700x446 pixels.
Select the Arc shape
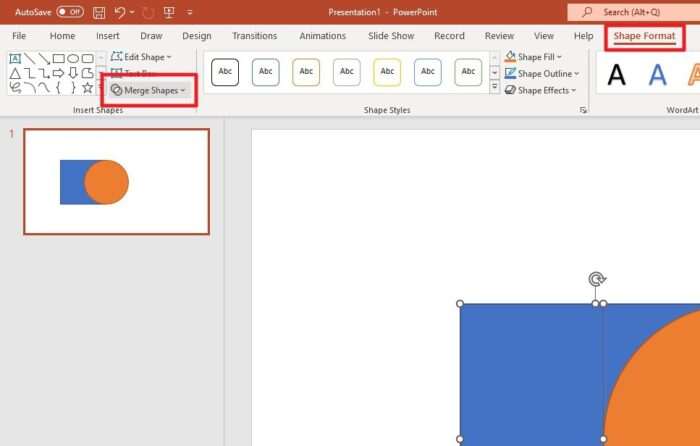click(29, 88)
